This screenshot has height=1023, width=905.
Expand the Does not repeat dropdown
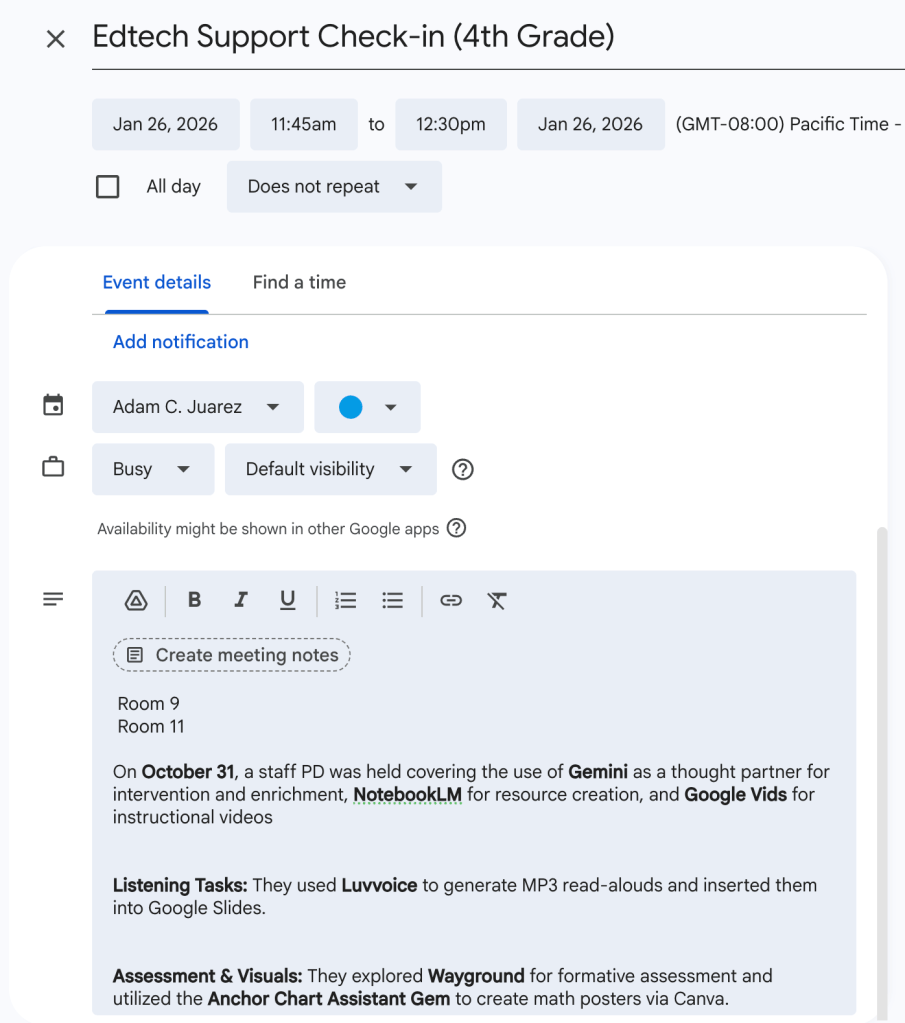(x=333, y=187)
